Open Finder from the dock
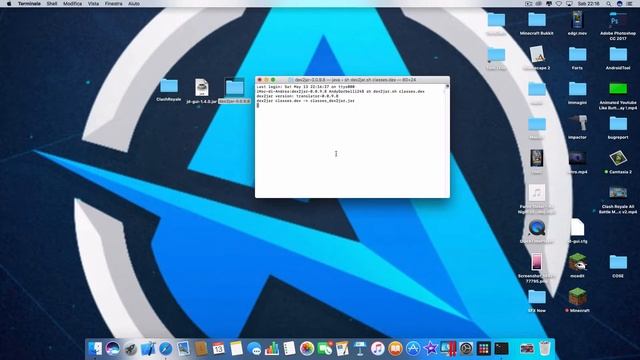Image resolution: width=640 pixels, height=360 pixels. click(95, 349)
